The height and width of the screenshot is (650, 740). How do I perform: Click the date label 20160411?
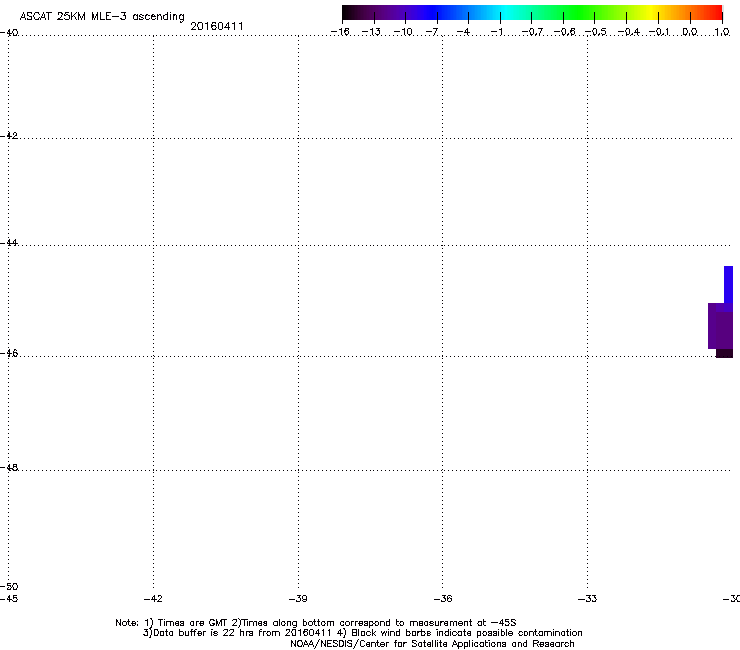point(217,26)
